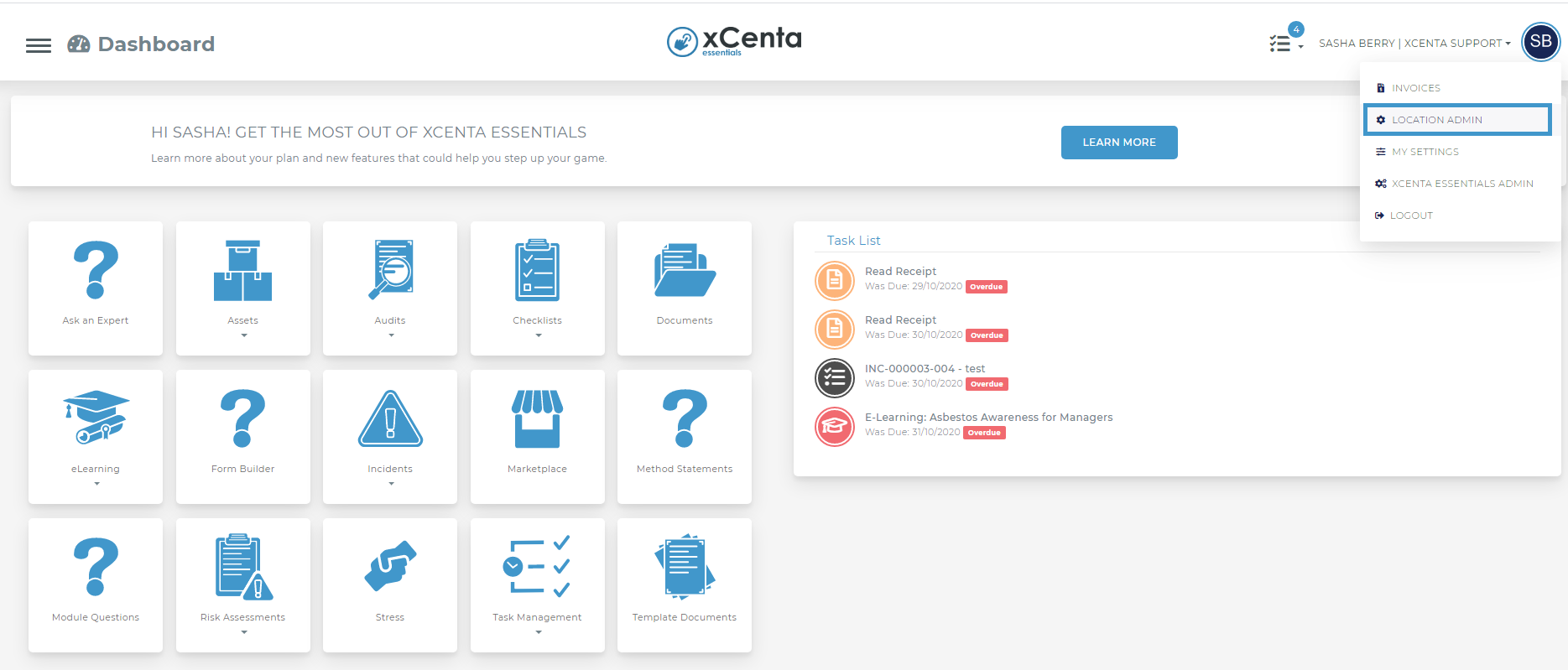Expand the eLearning tile dropdown arrow

[x=96, y=484]
